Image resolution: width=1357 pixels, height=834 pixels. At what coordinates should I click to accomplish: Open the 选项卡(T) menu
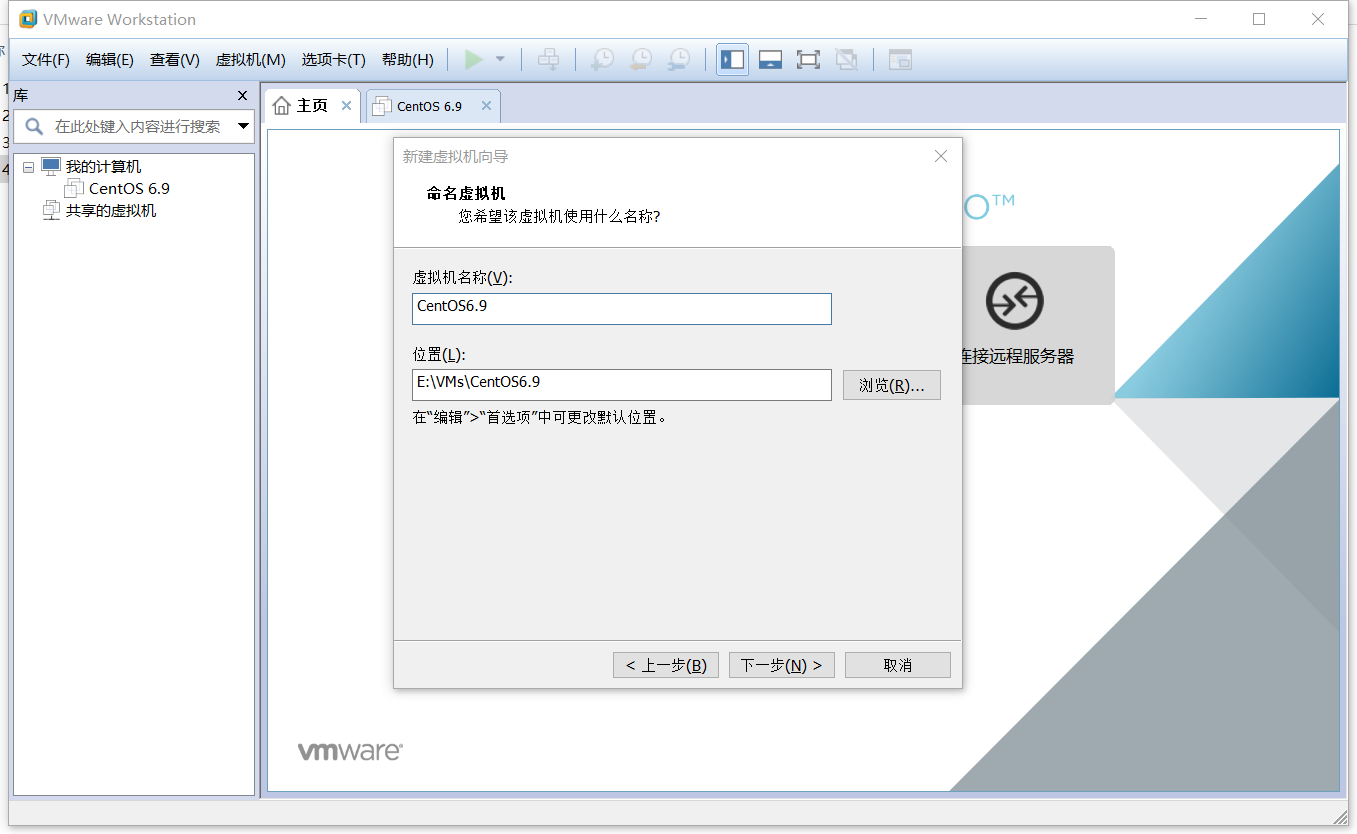(334, 60)
